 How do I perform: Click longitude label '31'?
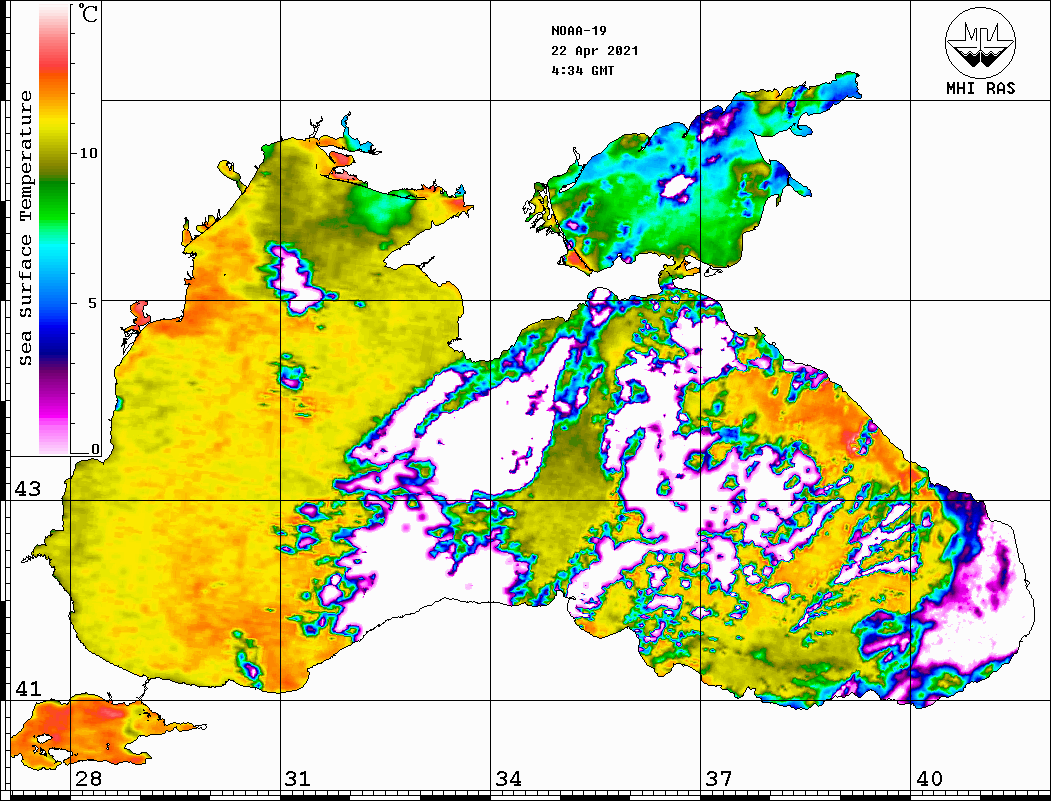[x=298, y=779]
